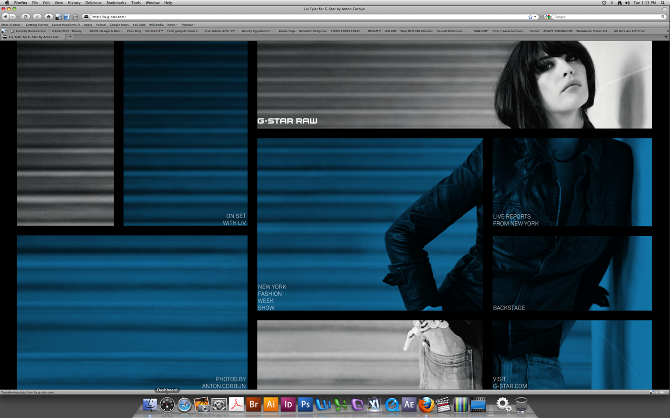Open Adobe Acrobat in the dock
The image size is (670, 418).
coord(236,404)
